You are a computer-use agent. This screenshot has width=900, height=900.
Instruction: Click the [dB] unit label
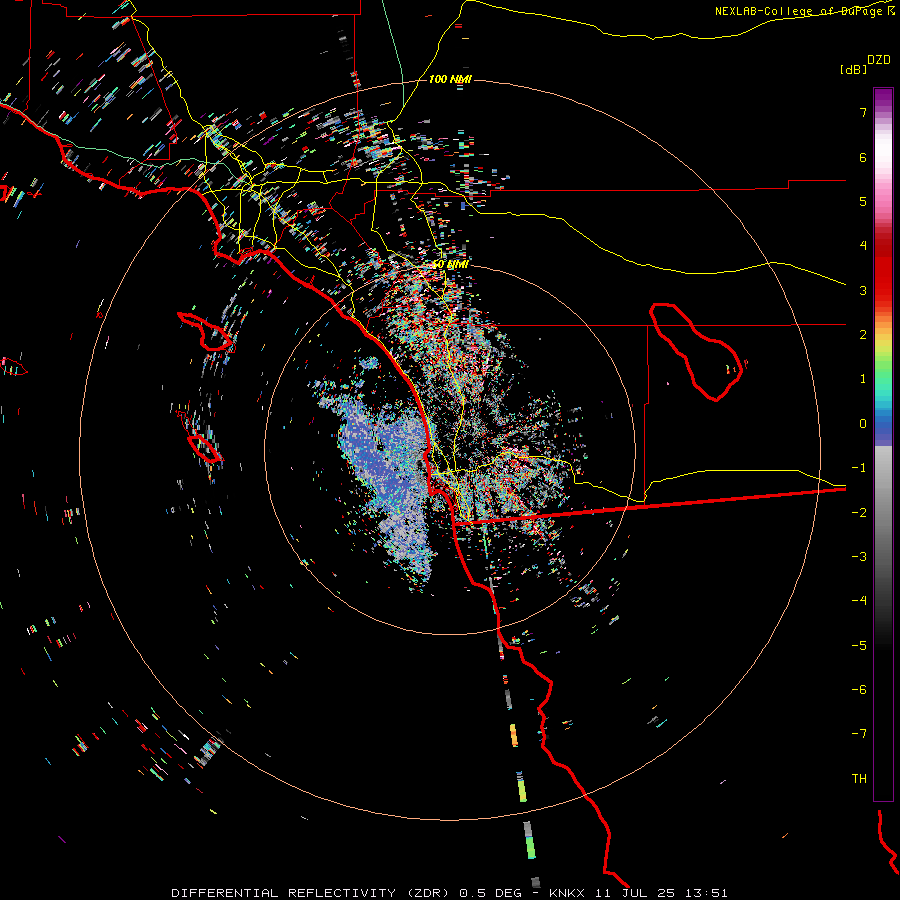click(853, 69)
